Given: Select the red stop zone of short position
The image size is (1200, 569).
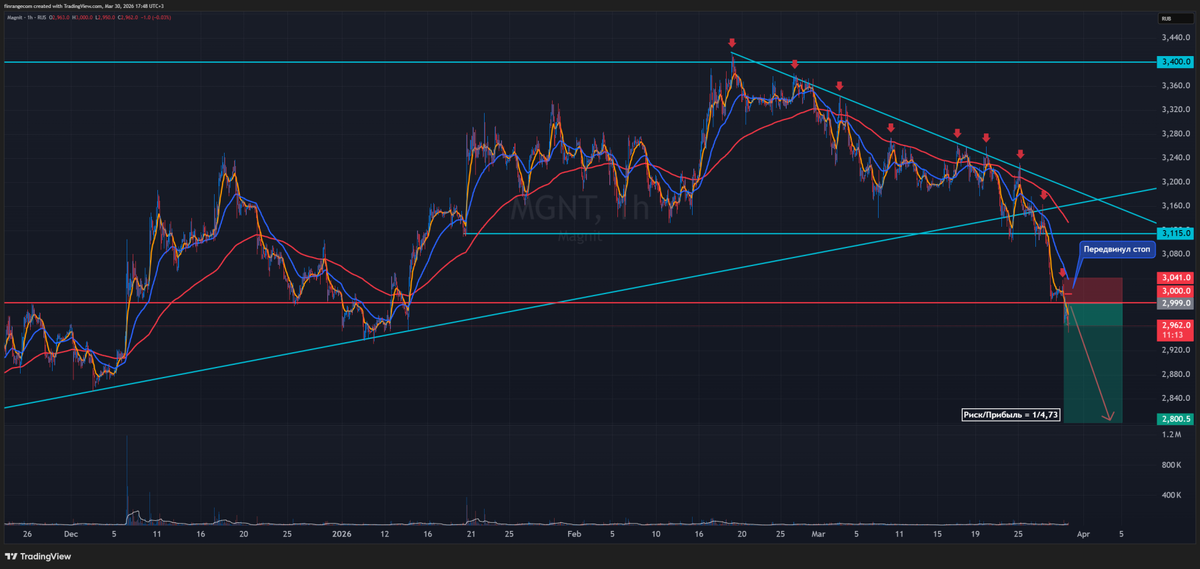Looking at the screenshot, I should click(x=1094, y=289).
